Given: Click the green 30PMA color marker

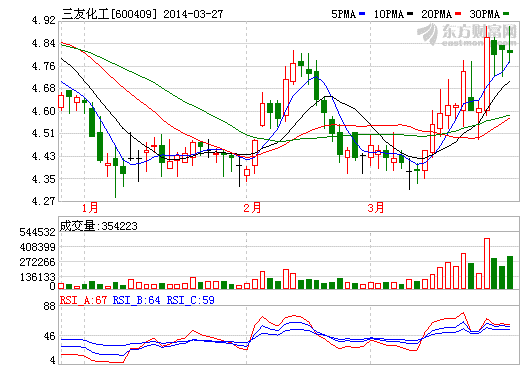Looking at the screenshot, I should tap(506, 14).
